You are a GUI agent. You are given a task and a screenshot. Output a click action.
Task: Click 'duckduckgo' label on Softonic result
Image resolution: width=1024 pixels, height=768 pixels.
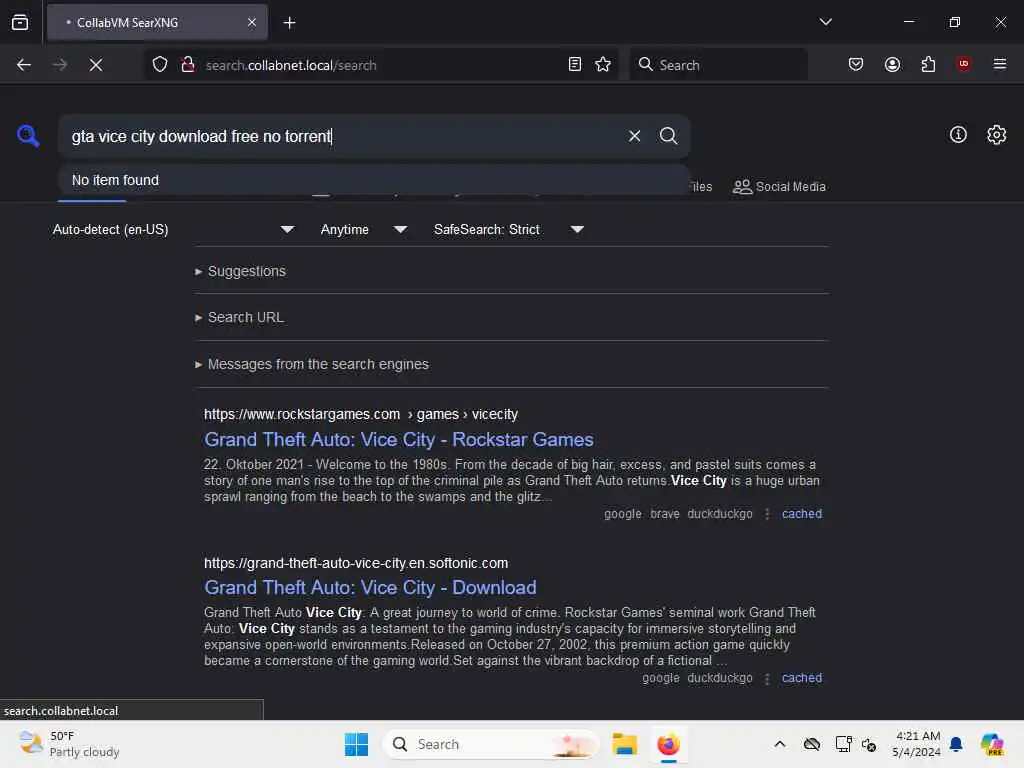[x=720, y=678]
